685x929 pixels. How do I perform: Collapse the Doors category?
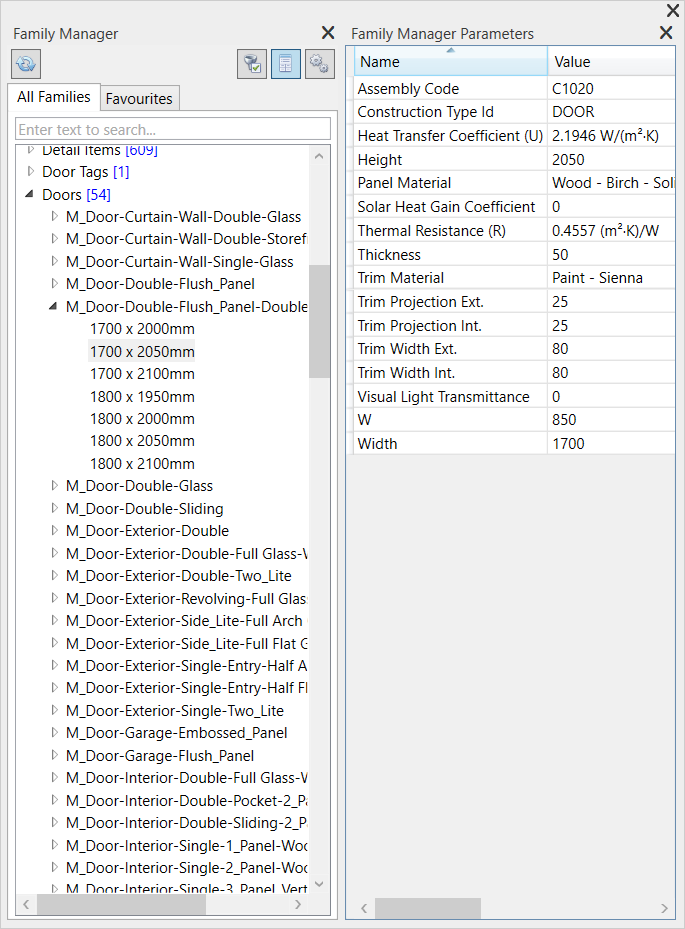click(31, 194)
